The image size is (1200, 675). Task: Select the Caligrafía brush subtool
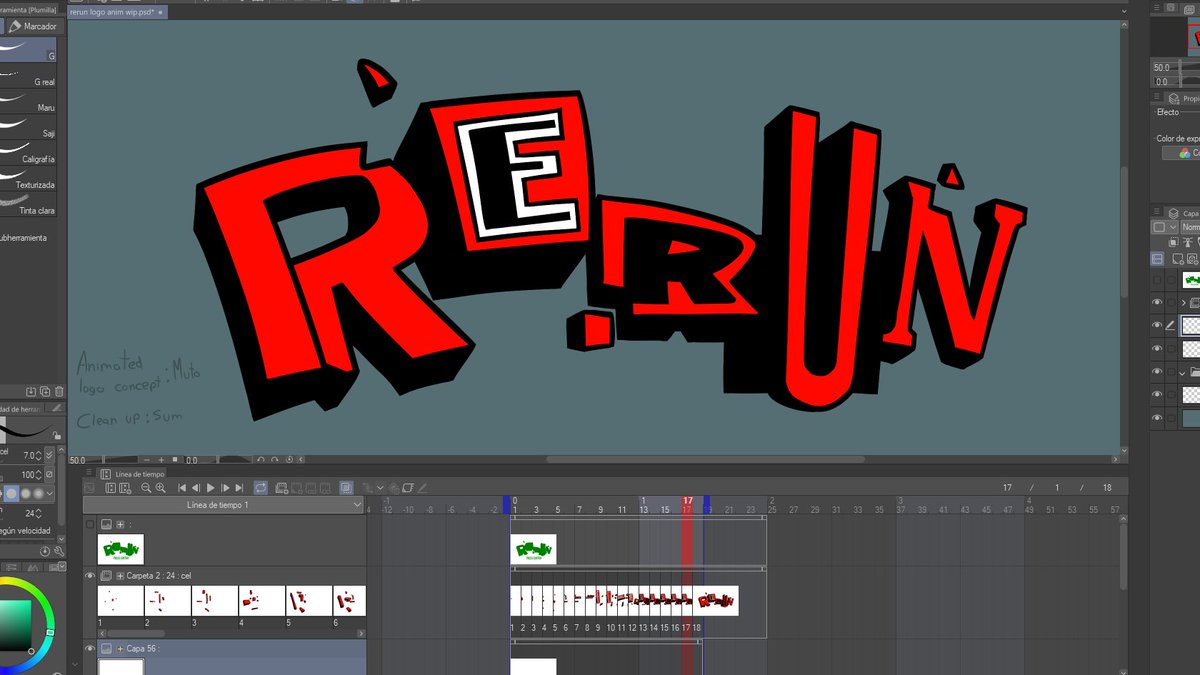32,158
